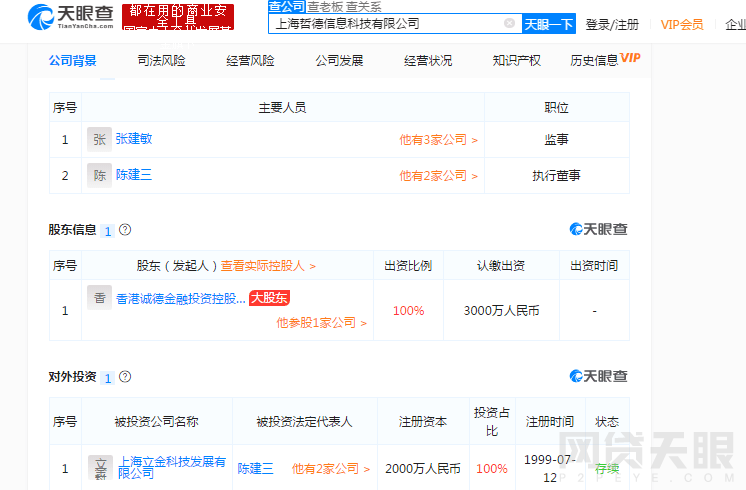Select the 查老板 search tab
Viewport: 746px width, 490px height.
[x=325, y=7]
